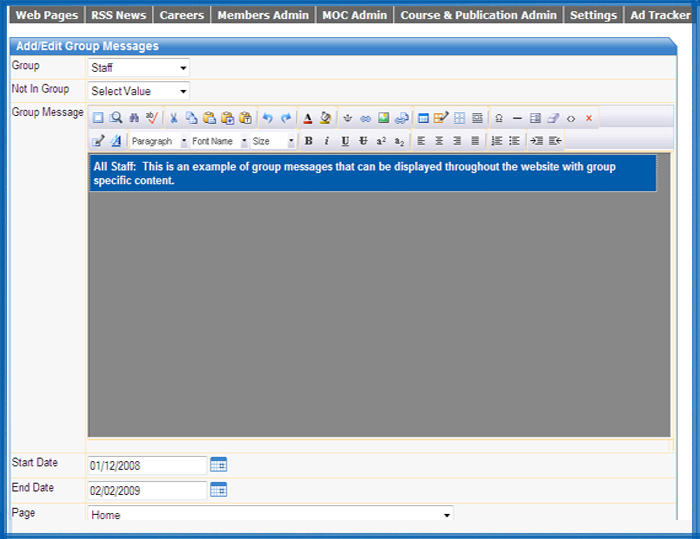Expand the Font Name dropdown
The image size is (700, 539).
(x=219, y=141)
